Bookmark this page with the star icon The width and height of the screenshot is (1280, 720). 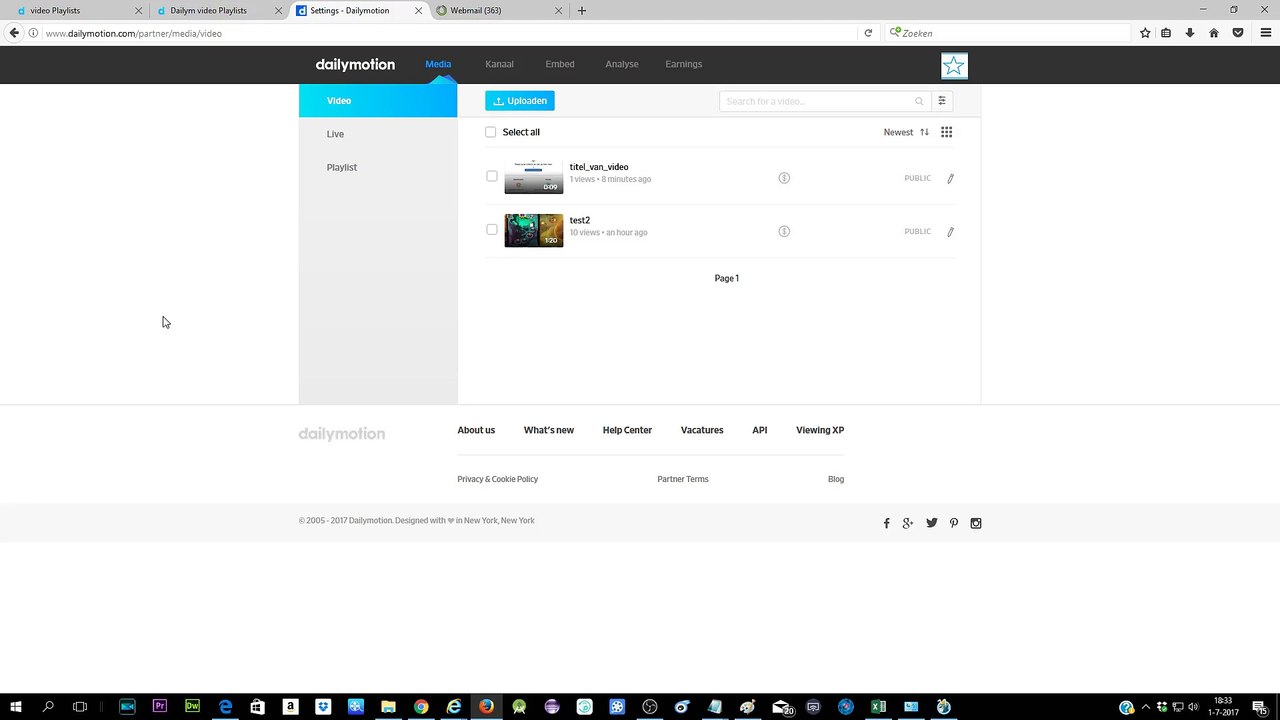1145,33
